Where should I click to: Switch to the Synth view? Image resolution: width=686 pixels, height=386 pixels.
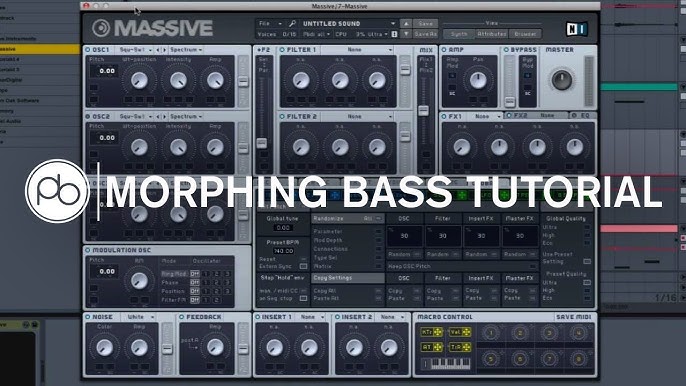(x=459, y=34)
